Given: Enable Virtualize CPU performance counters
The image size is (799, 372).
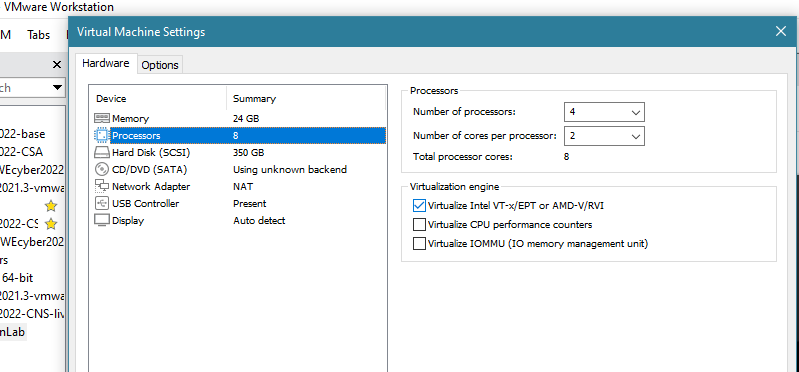Looking at the screenshot, I should click(419, 224).
